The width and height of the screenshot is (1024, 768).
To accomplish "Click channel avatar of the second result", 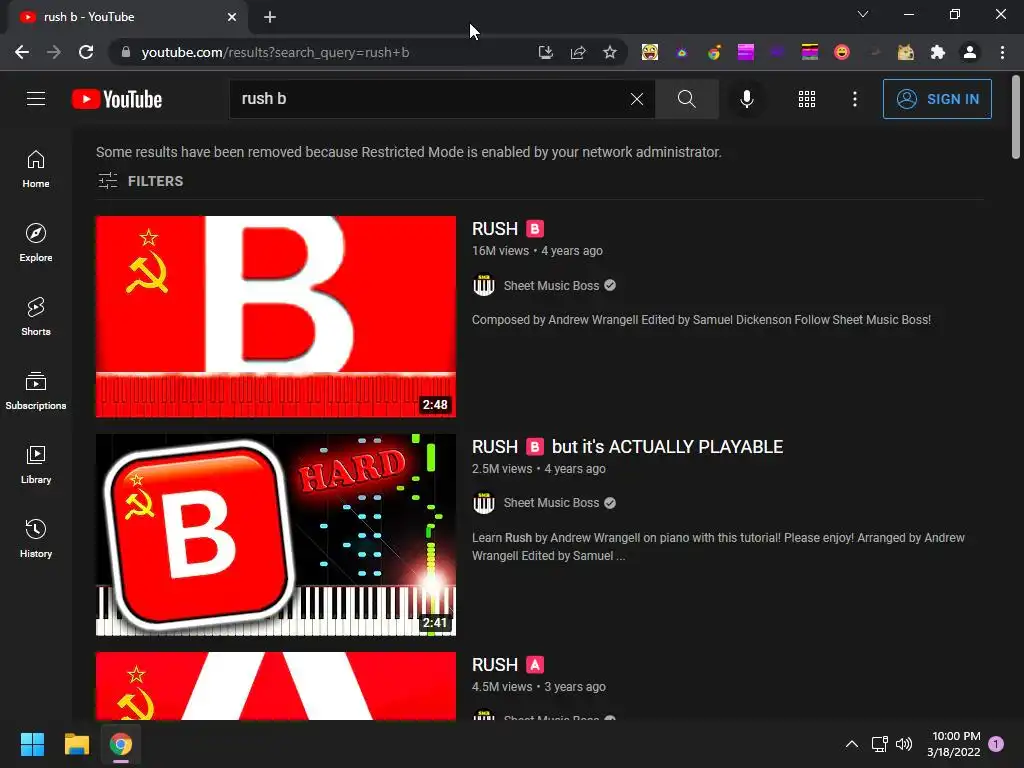I will tap(484, 503).
